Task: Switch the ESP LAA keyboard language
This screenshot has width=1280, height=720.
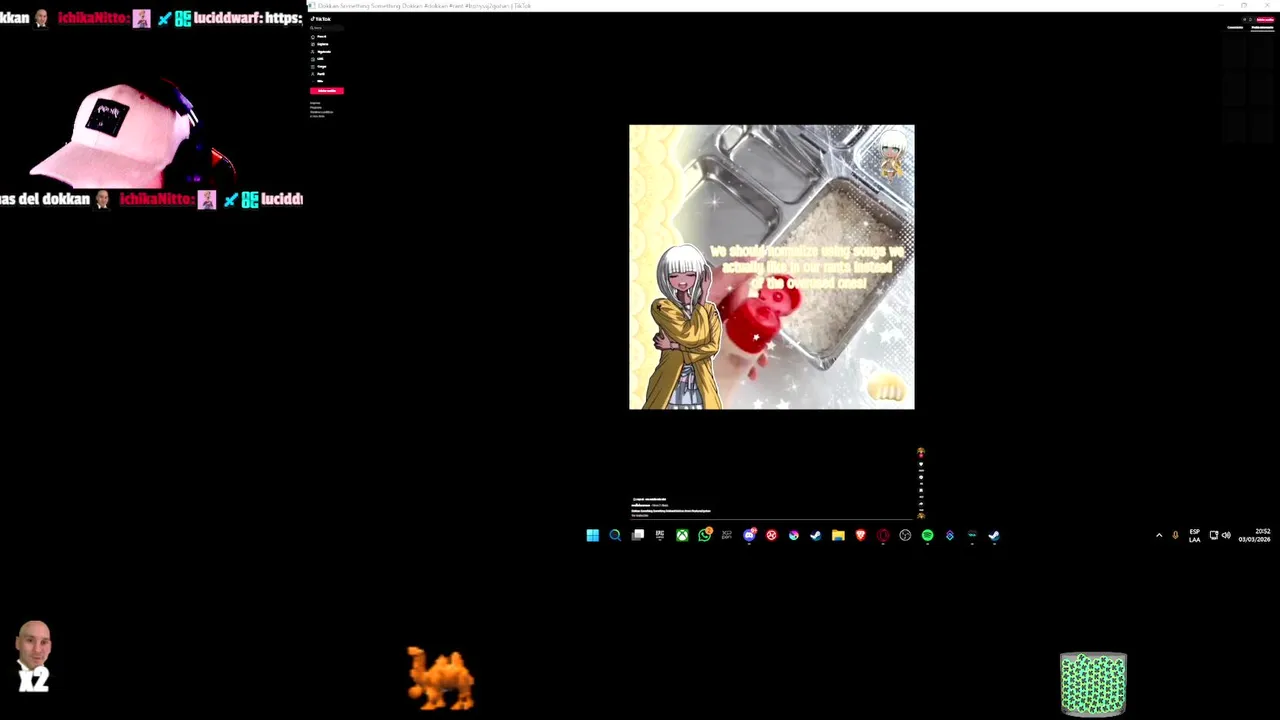Action: [x=1194, y=536]
